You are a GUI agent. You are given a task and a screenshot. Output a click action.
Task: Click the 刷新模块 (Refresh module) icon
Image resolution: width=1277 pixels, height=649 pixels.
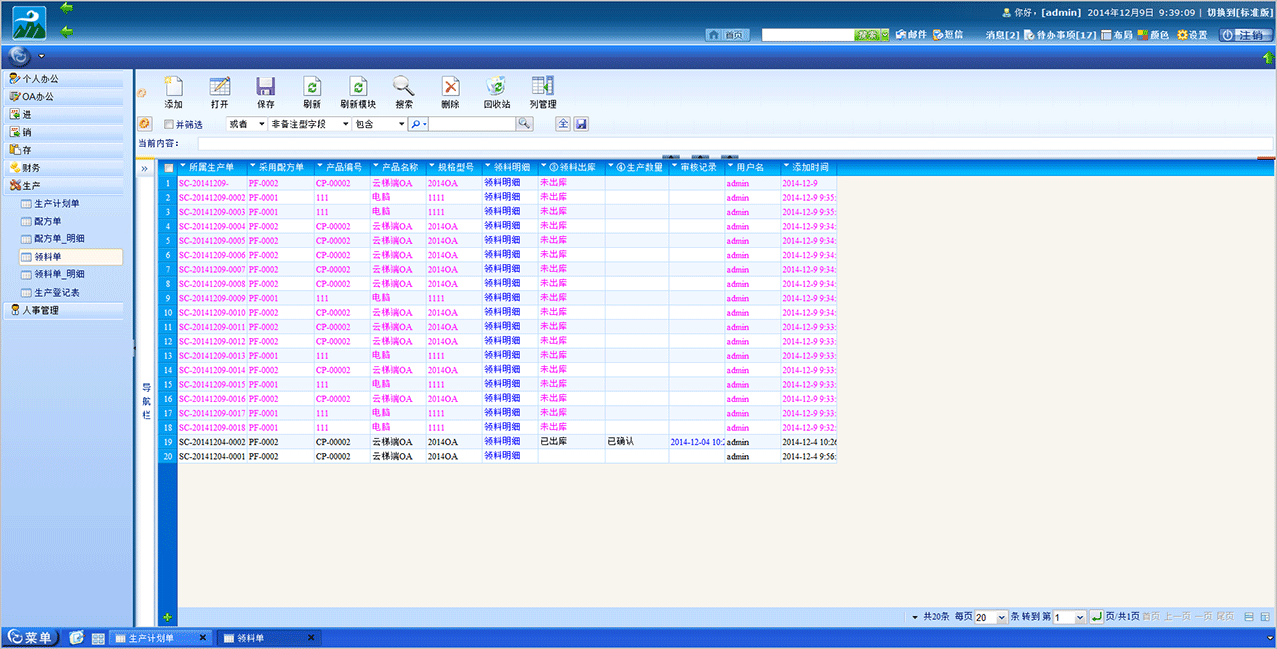pyautogui.click(x=357, y=87)
